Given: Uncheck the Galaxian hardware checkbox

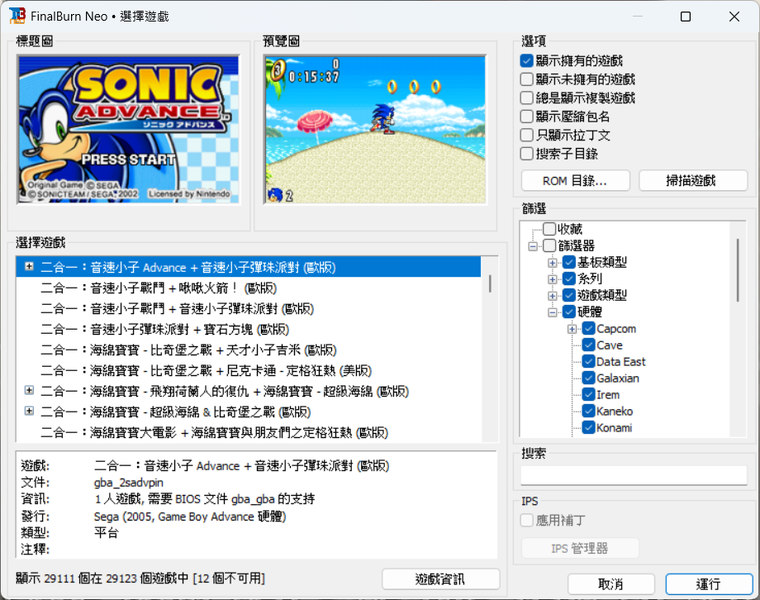Looking at the screenshot, I should click(588, 378).
